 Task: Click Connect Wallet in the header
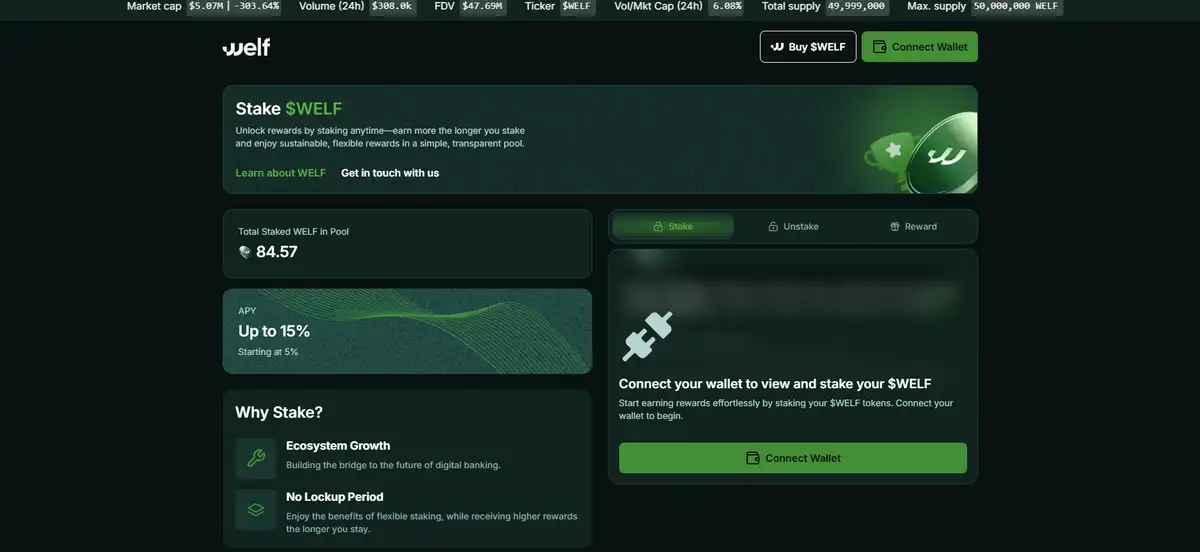(x=920, y=47)
